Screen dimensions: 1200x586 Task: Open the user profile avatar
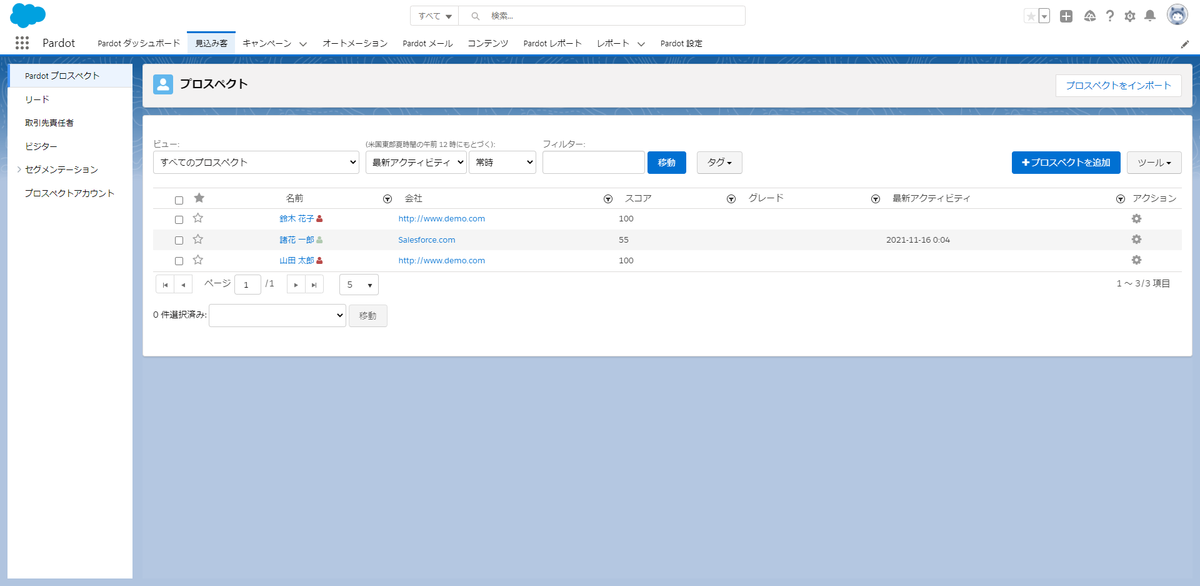click(x=1177, y=15)
